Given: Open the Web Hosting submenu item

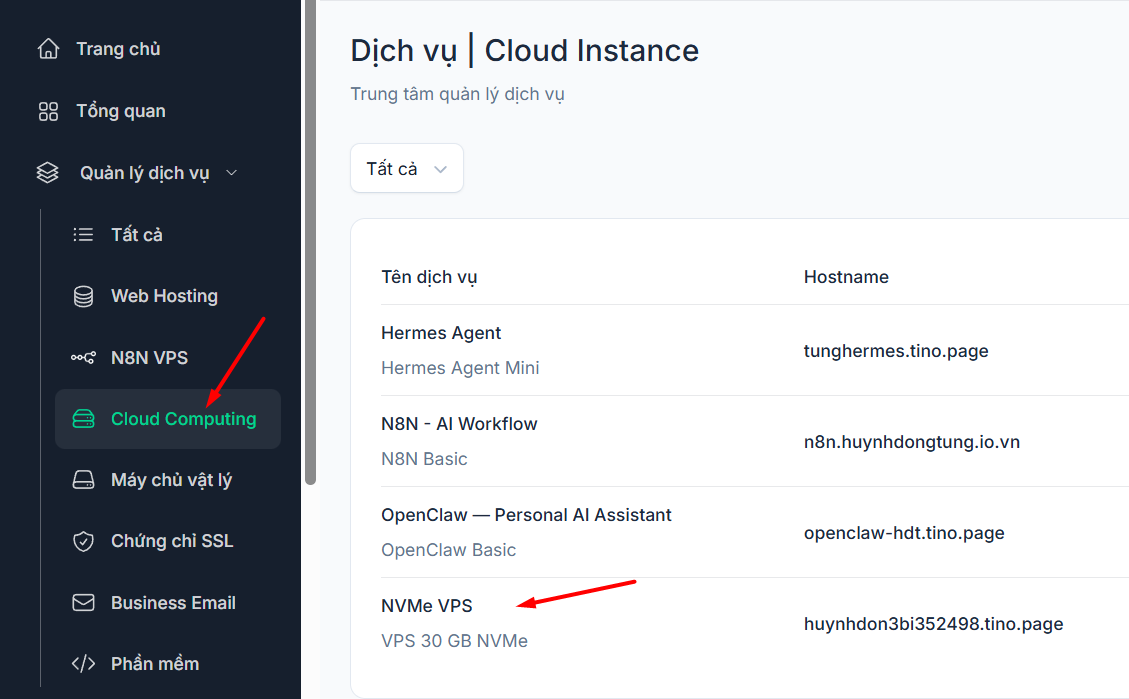Looking at the screenshot, I should coord(164,296).
